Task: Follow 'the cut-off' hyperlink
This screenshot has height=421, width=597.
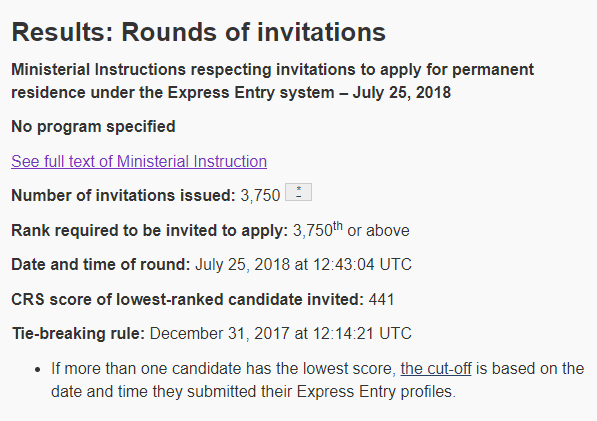Action: 436,368
